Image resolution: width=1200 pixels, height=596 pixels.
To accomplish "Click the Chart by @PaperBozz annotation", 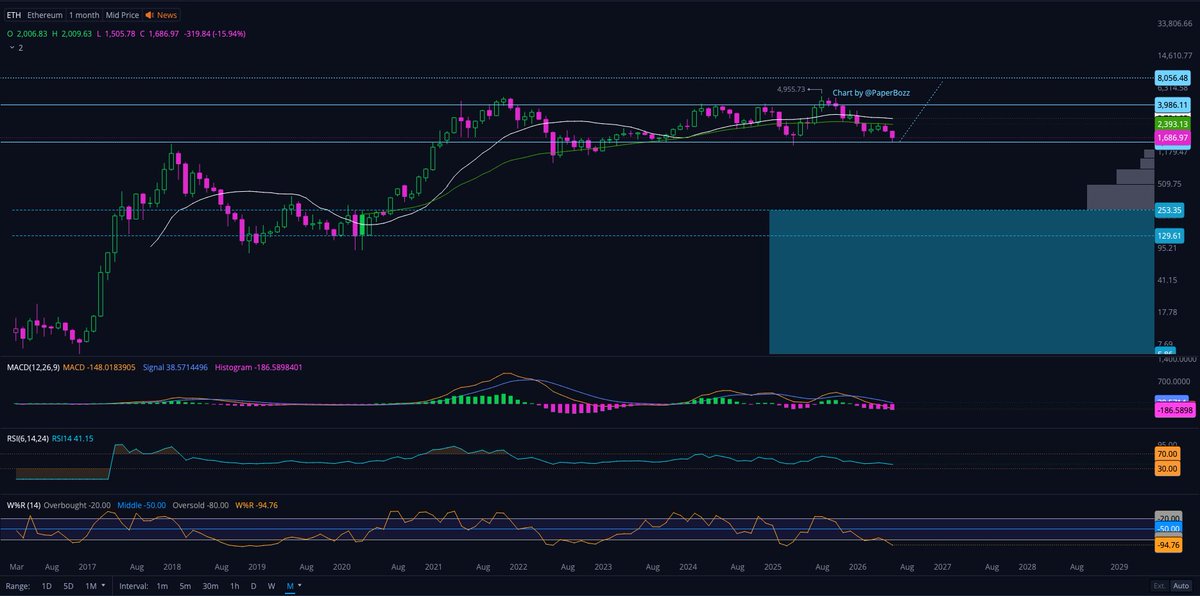I will click(871, 92).
